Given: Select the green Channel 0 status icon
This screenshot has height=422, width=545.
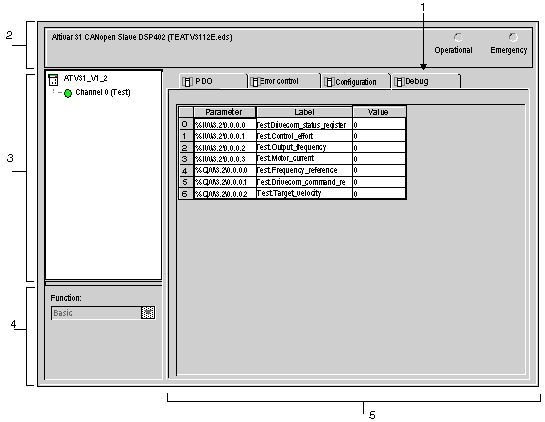Looking at the screenshot, I should [68, 93].
